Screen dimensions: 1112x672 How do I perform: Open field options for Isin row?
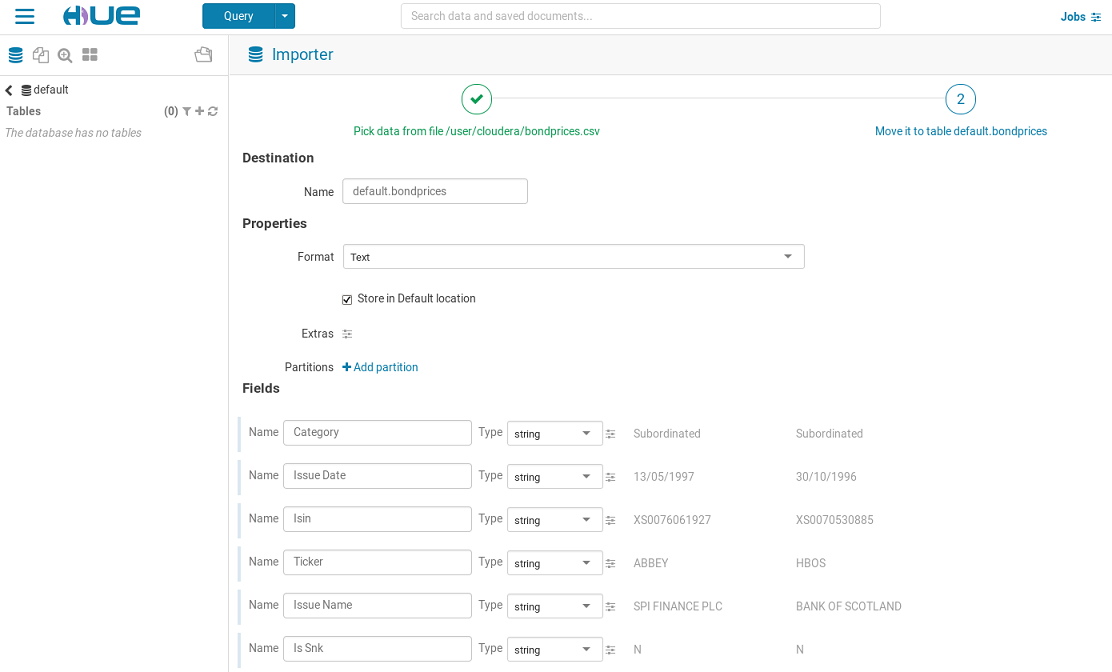[x=611, y=520]
